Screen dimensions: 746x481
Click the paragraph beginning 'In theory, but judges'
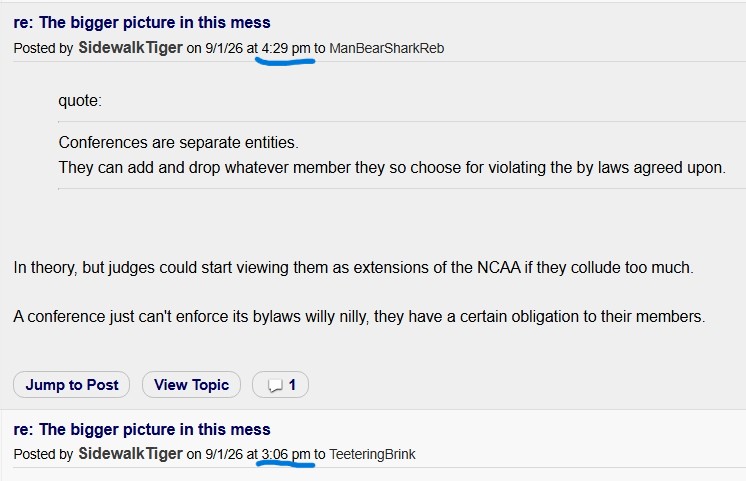353,267
